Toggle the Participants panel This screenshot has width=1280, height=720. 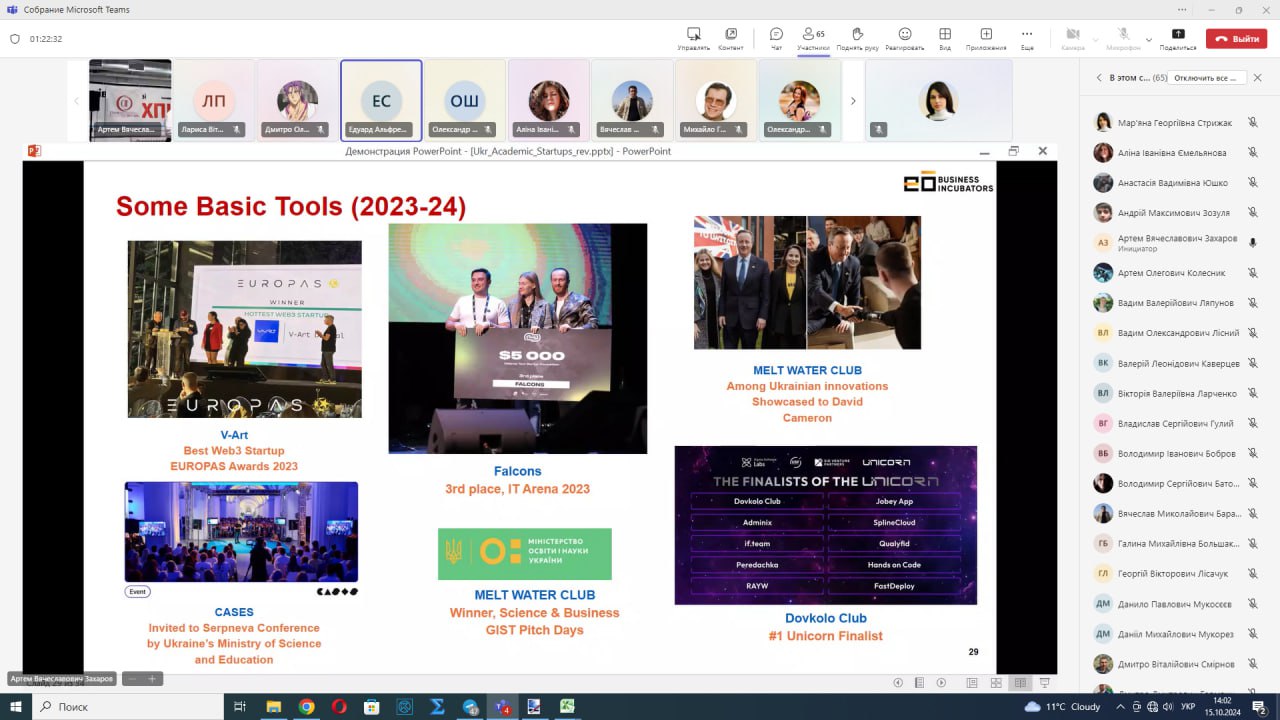[x=813, y=38]
